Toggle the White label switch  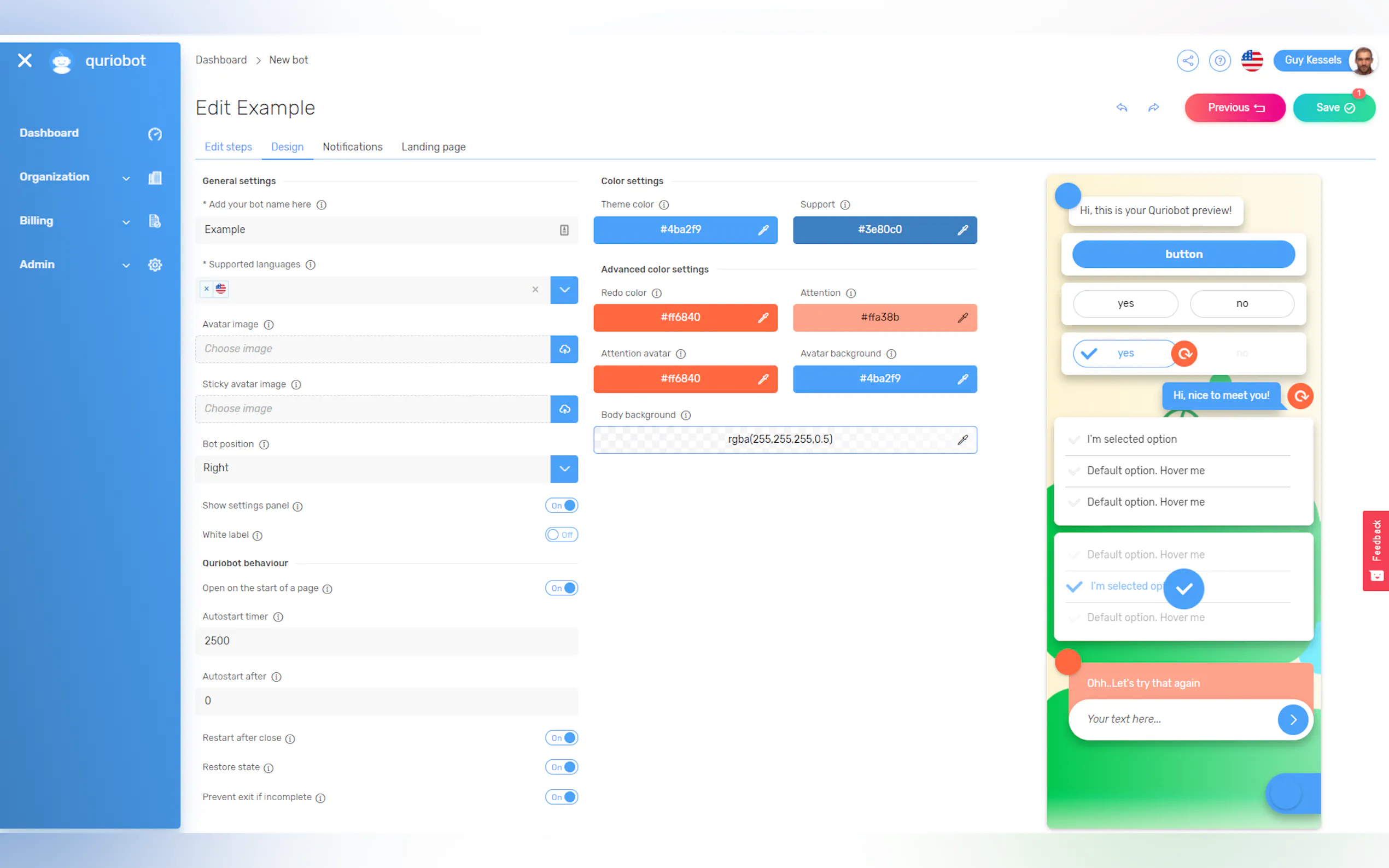click(x=561, y=535)
